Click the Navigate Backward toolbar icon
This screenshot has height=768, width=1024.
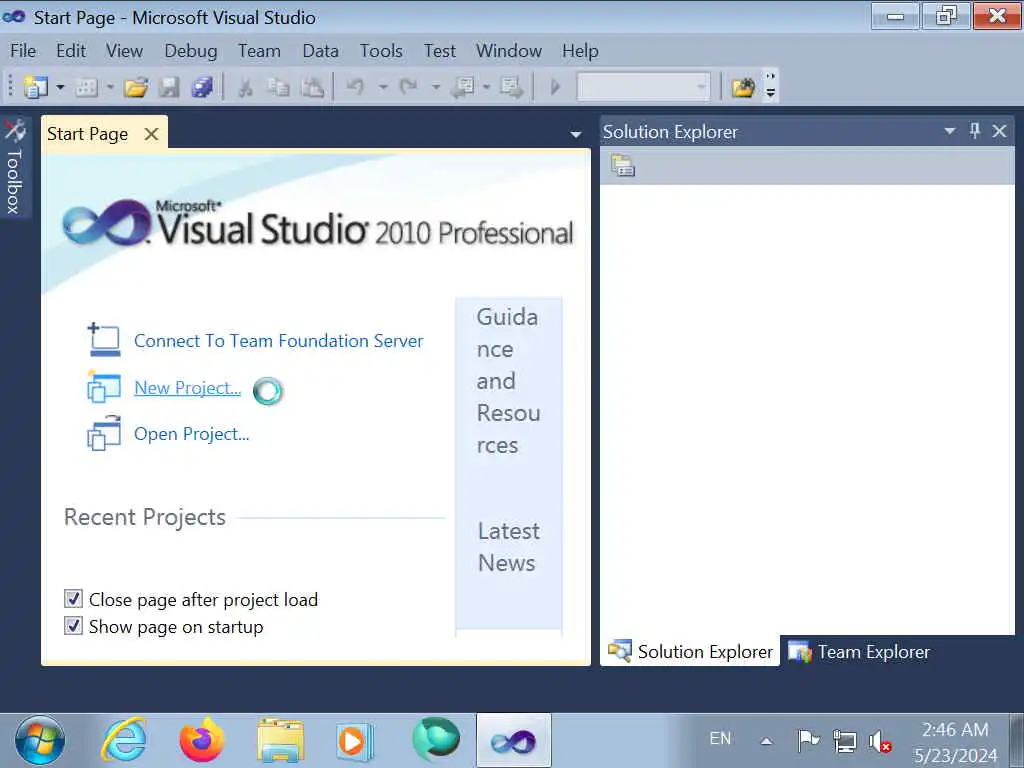pos(463,87)
